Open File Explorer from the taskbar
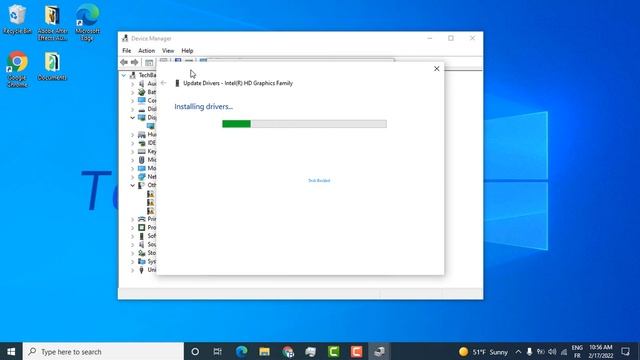 264,351
